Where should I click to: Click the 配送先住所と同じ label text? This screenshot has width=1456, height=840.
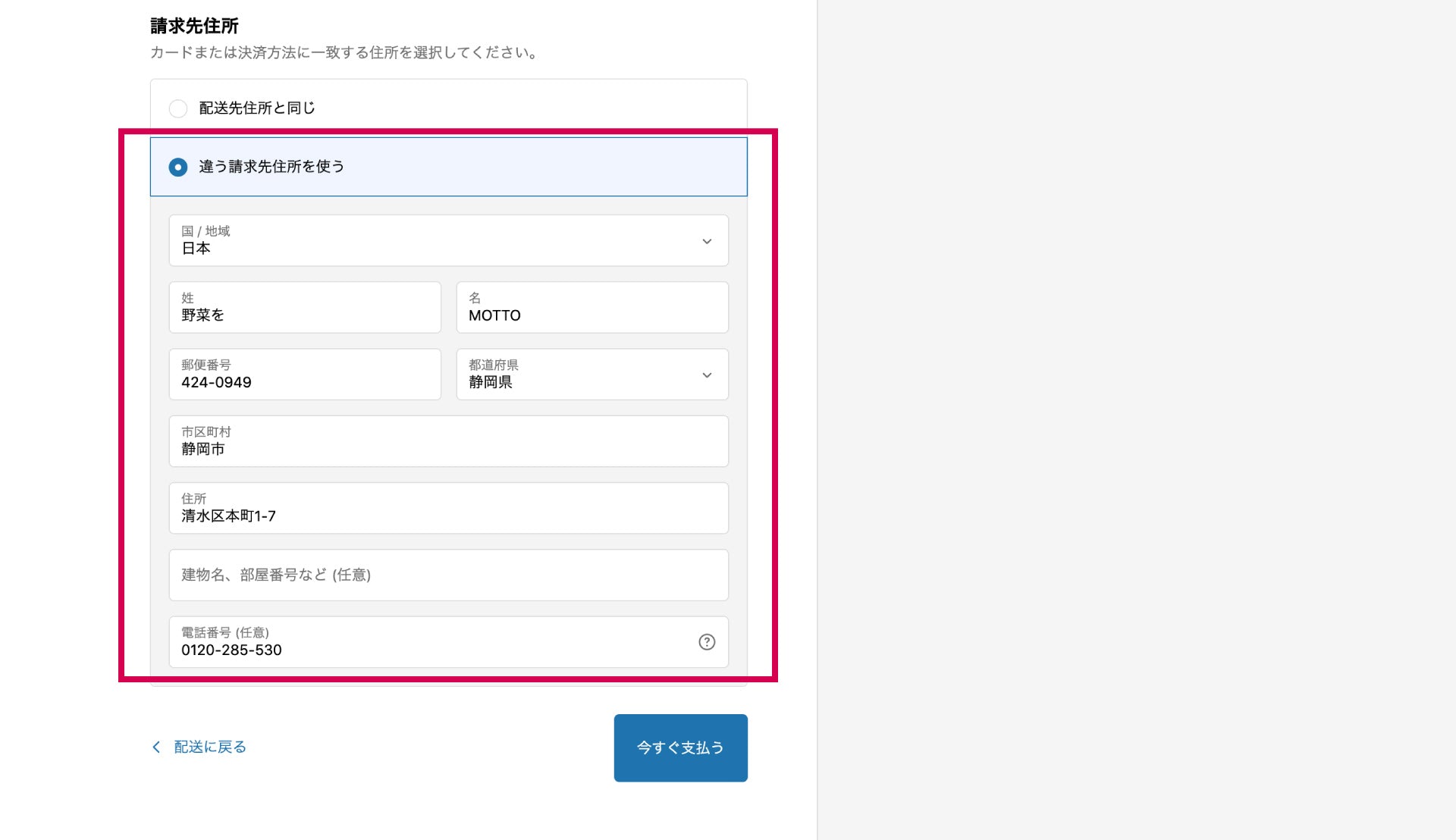(x=256, y=108)
